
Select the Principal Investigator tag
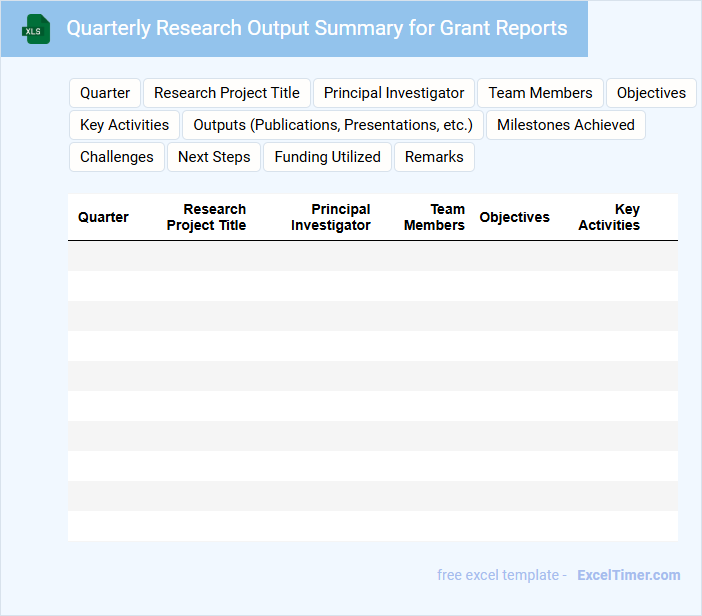394,93
